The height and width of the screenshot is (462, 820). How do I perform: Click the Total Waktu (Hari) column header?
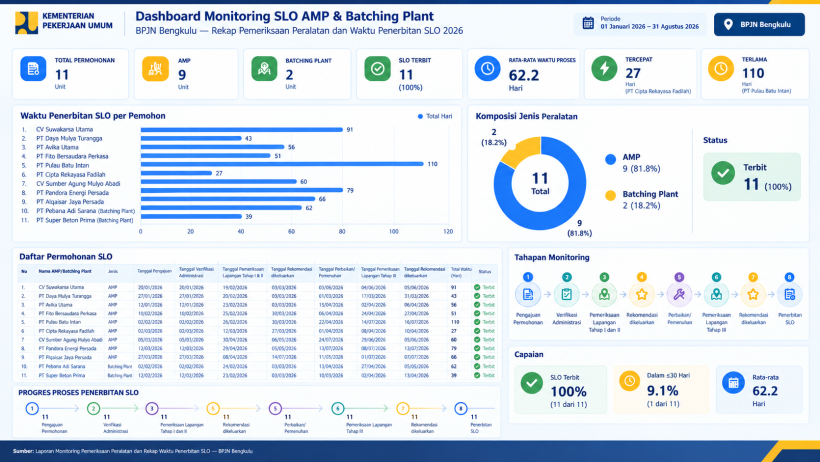tap(461, 272)
